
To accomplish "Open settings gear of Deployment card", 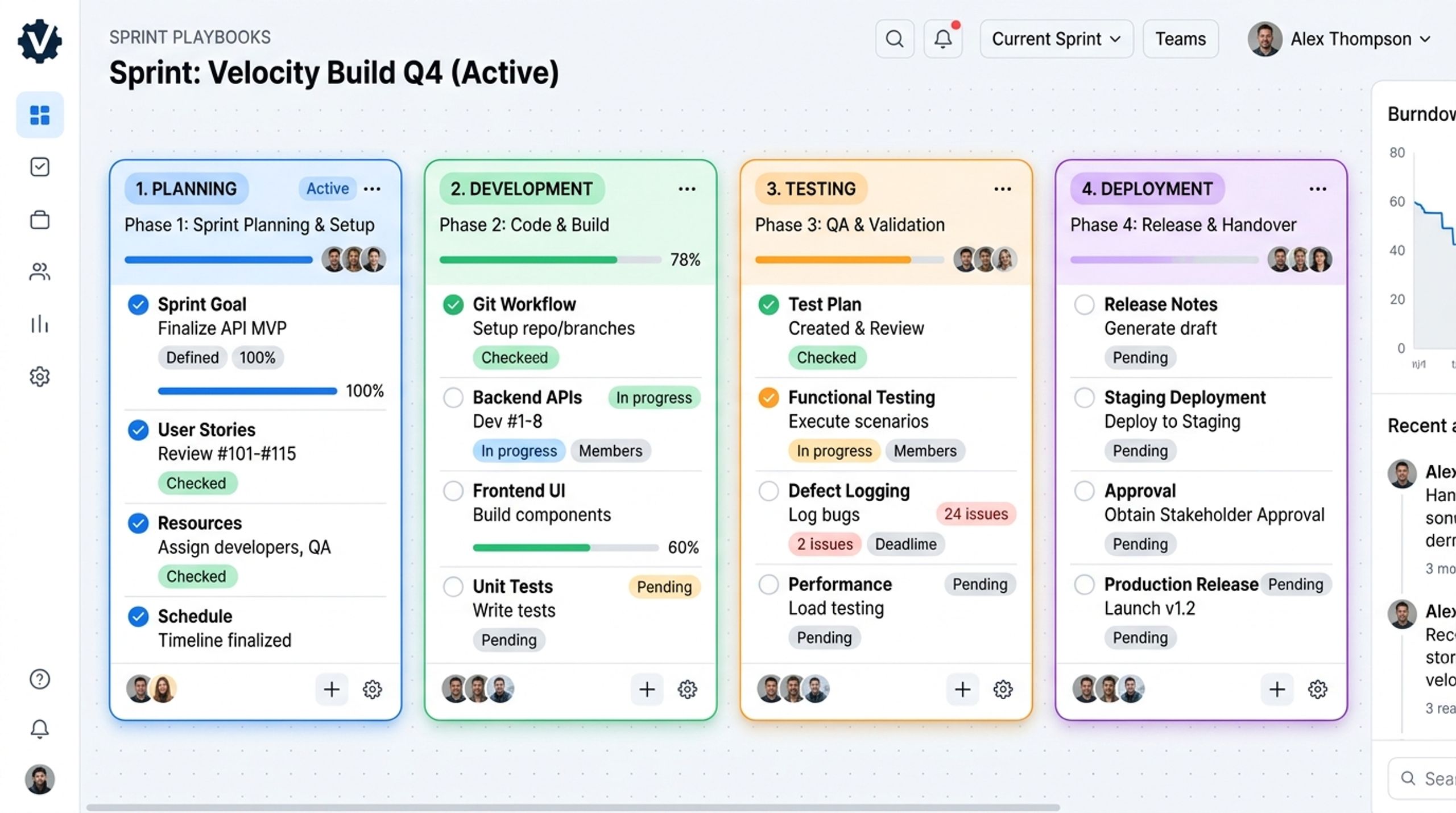I will 1317,690.
